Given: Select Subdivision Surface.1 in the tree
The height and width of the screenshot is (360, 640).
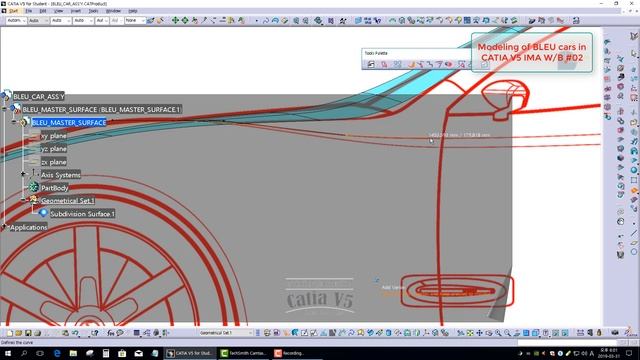Looking at the screenshot, I should pos(82,214).
